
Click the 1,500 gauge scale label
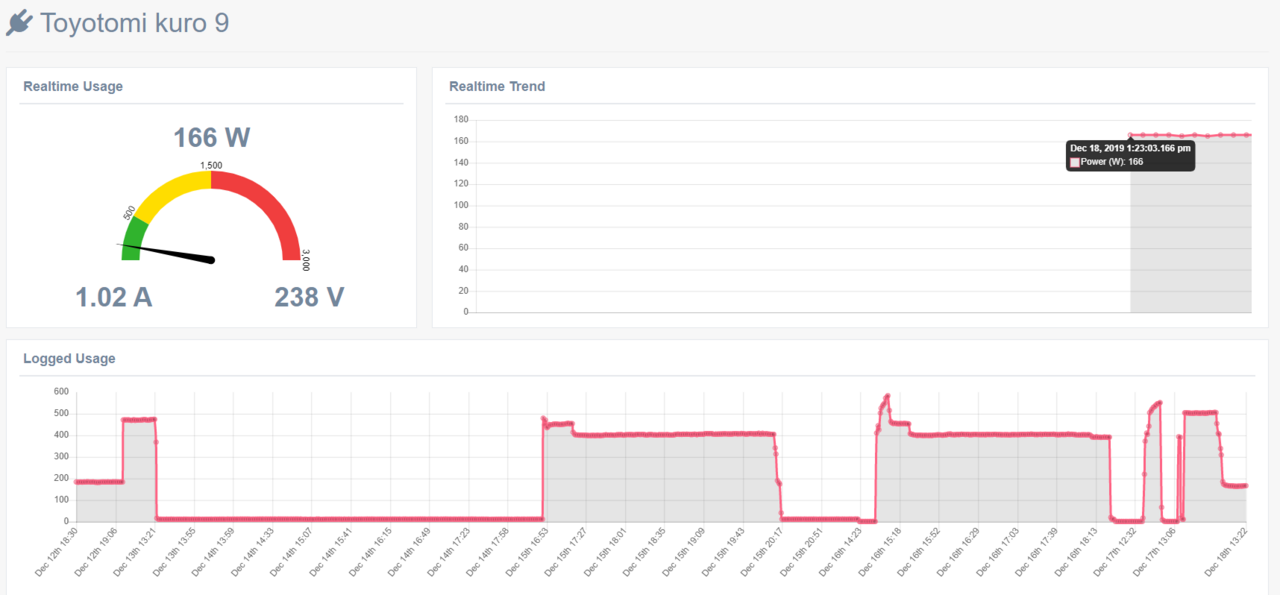(211, 165)
